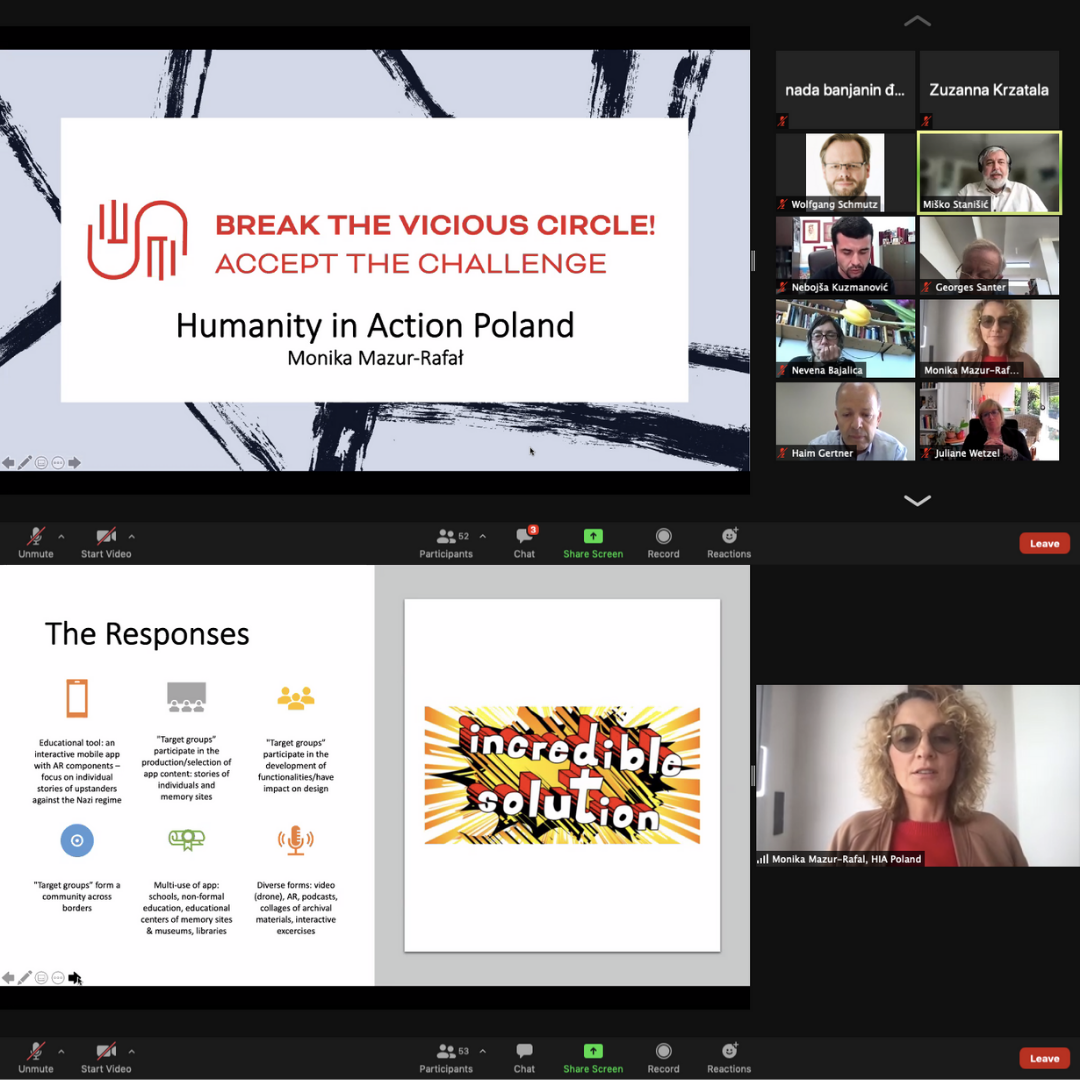Viewport: 1080px width, 1080px height.
Task: Select Nebojša Kuzmanović's video tile
Action: pos(845,256)
